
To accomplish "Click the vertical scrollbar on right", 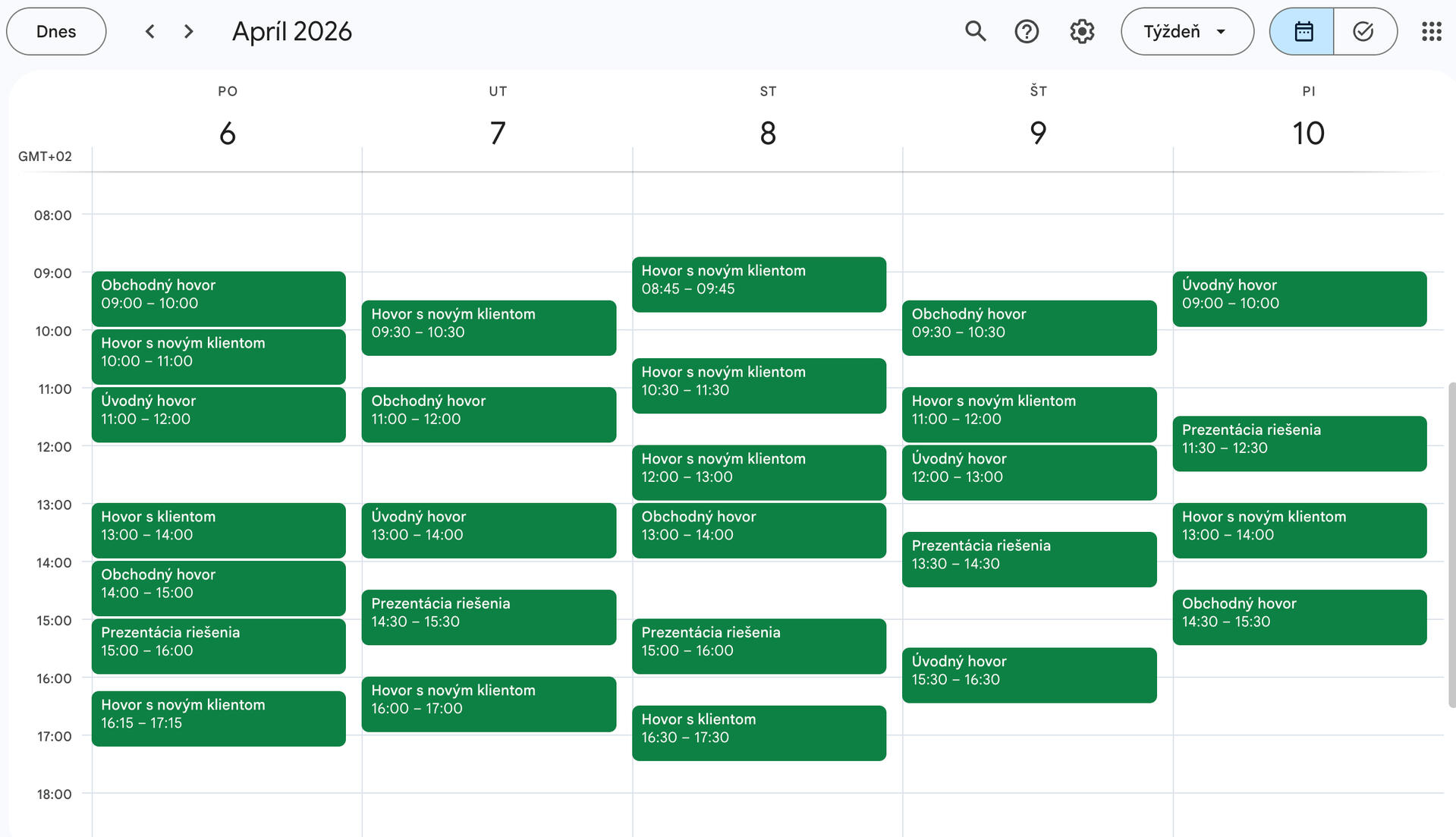I will click(1451, 545).
